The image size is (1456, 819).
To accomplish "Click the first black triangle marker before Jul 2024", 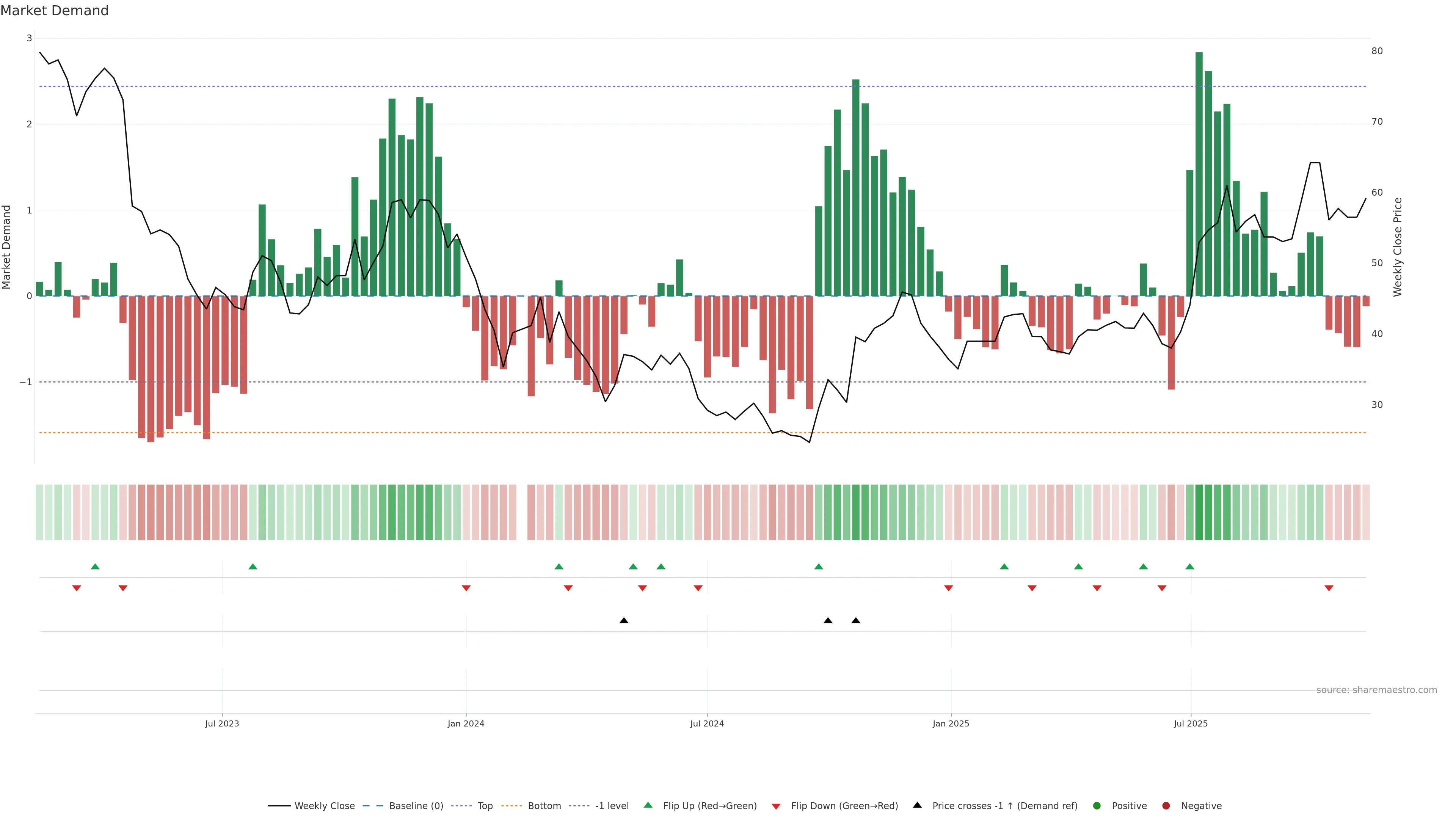I will 623,621.
